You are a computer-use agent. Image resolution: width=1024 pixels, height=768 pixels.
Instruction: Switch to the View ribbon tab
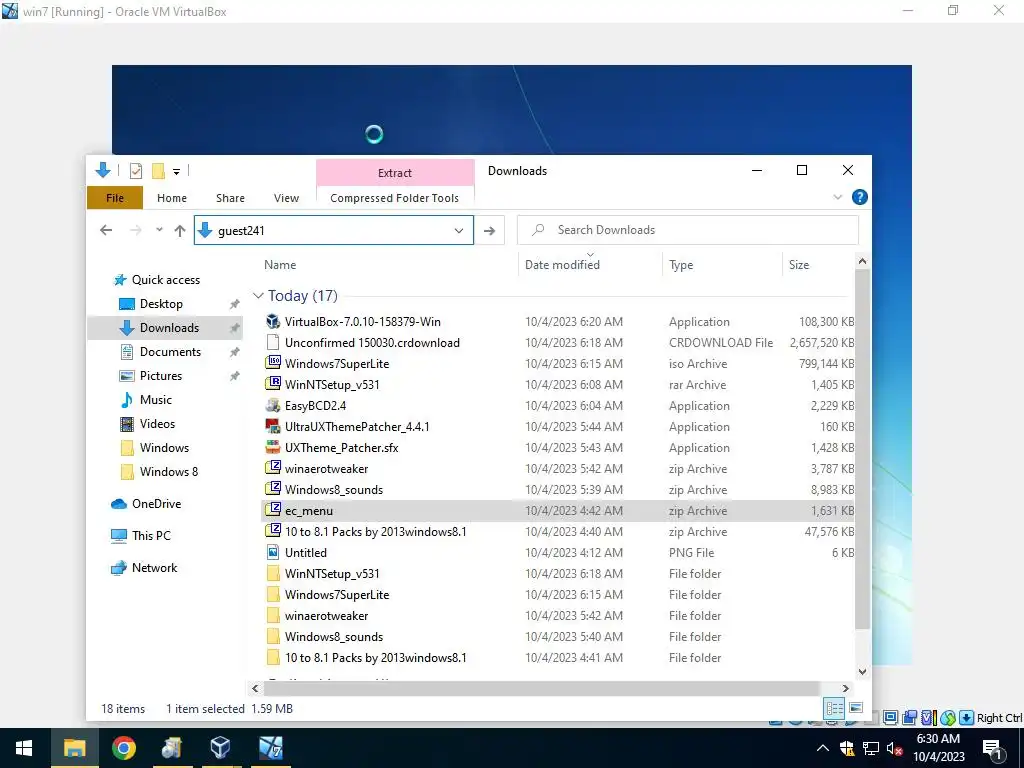pos(286,198)
